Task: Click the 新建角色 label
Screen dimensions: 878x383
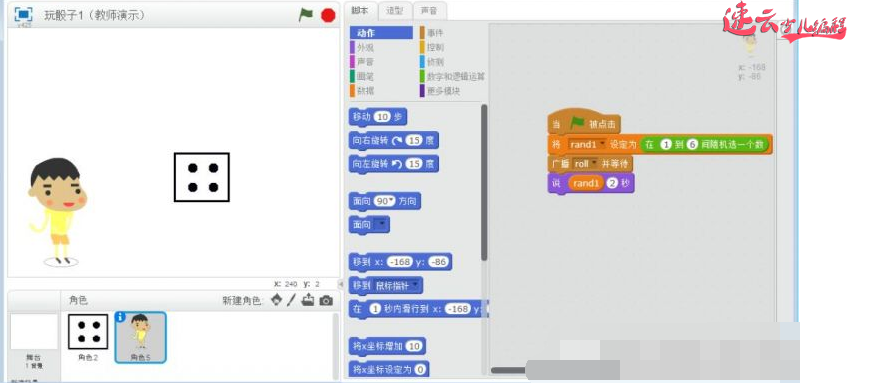Action: pos(242,301)
